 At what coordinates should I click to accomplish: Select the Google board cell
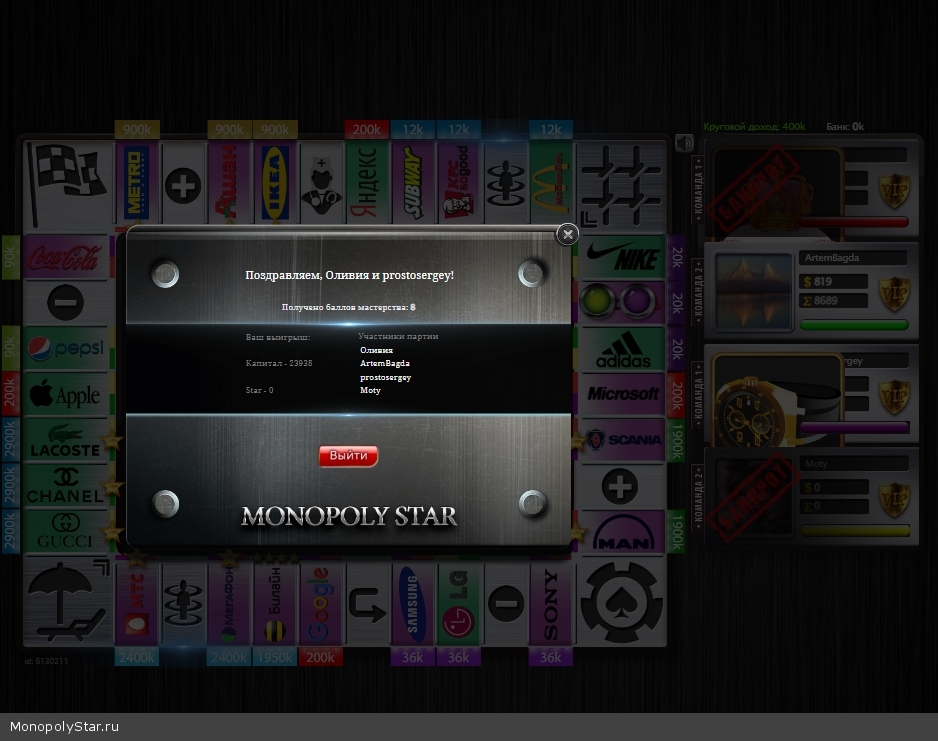click(321, 604)
